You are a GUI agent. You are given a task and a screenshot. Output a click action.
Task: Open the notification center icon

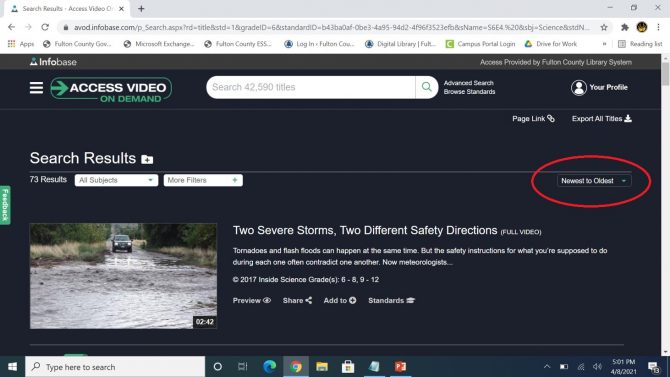tap(653, 367)
